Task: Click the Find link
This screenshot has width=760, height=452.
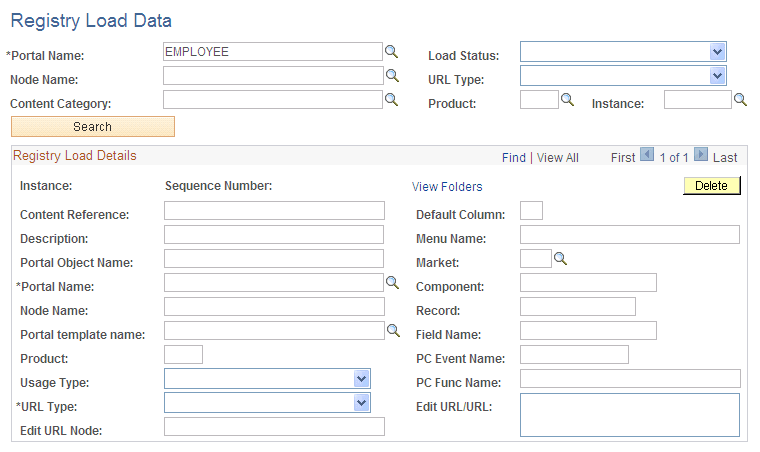Action: (x=514, y=157)
